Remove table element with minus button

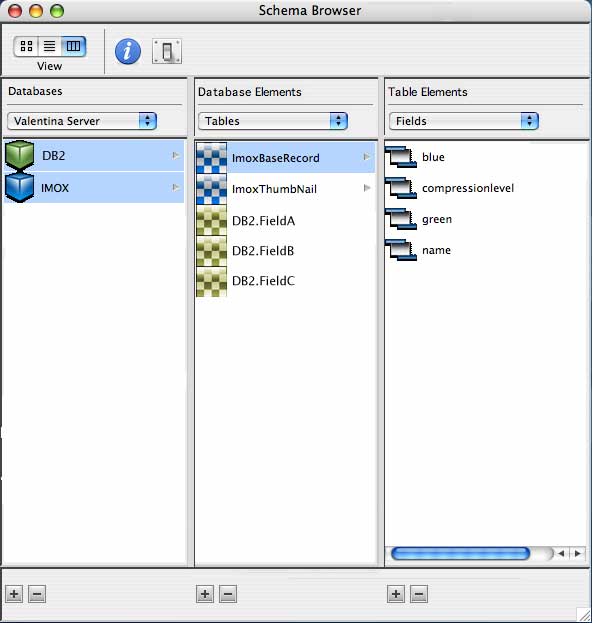coord(419,594)
